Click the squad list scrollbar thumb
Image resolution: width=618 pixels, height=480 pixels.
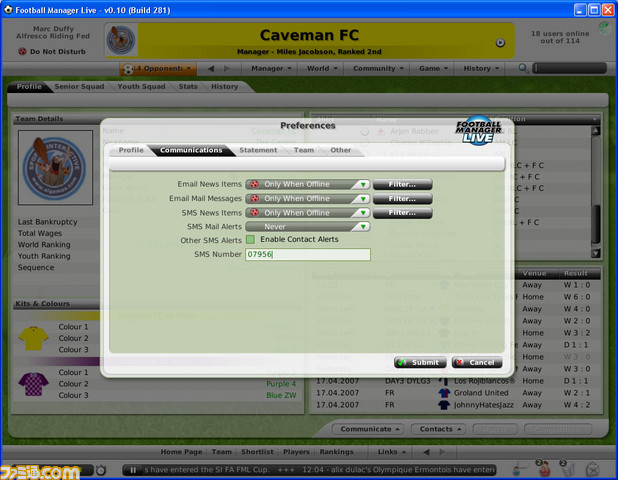tap(596, 224)
